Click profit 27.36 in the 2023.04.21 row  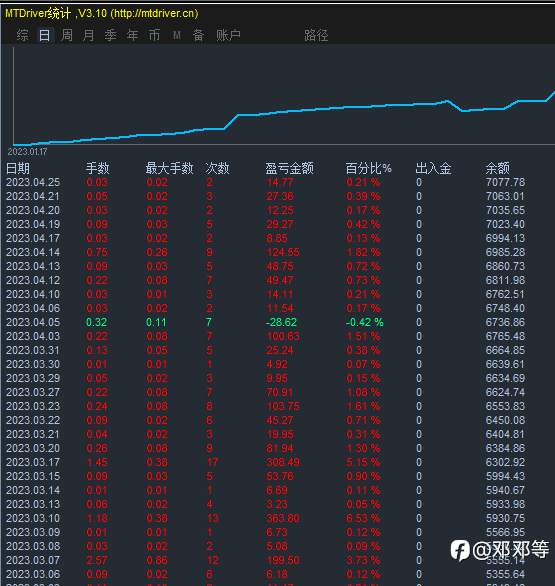coord(280,196)
